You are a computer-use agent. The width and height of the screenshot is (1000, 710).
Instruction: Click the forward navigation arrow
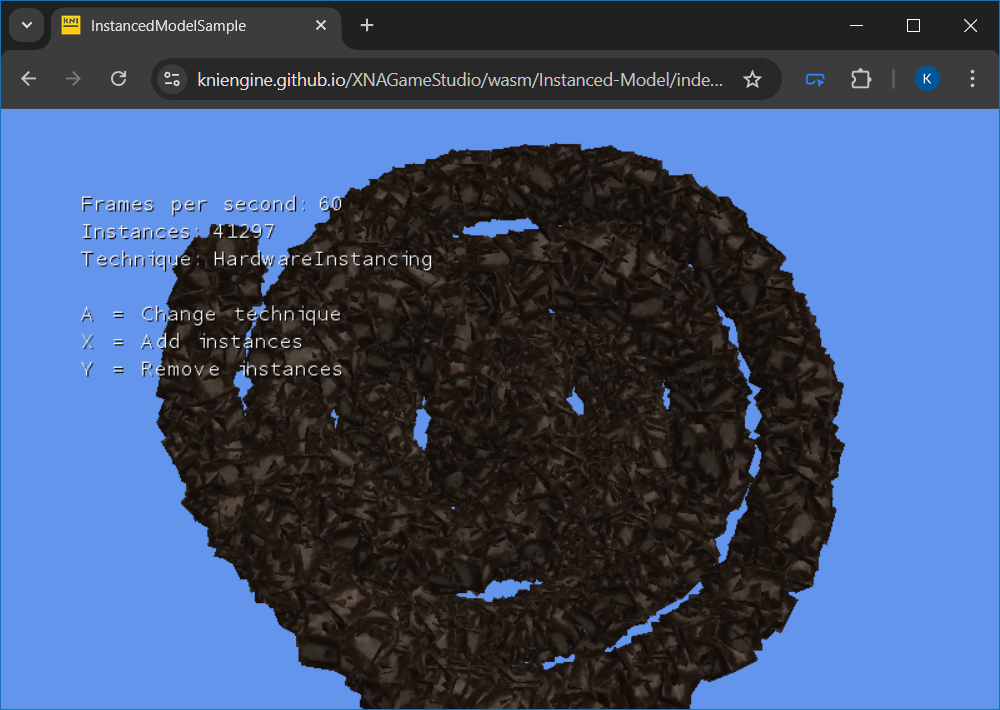(x=73, y=79)
